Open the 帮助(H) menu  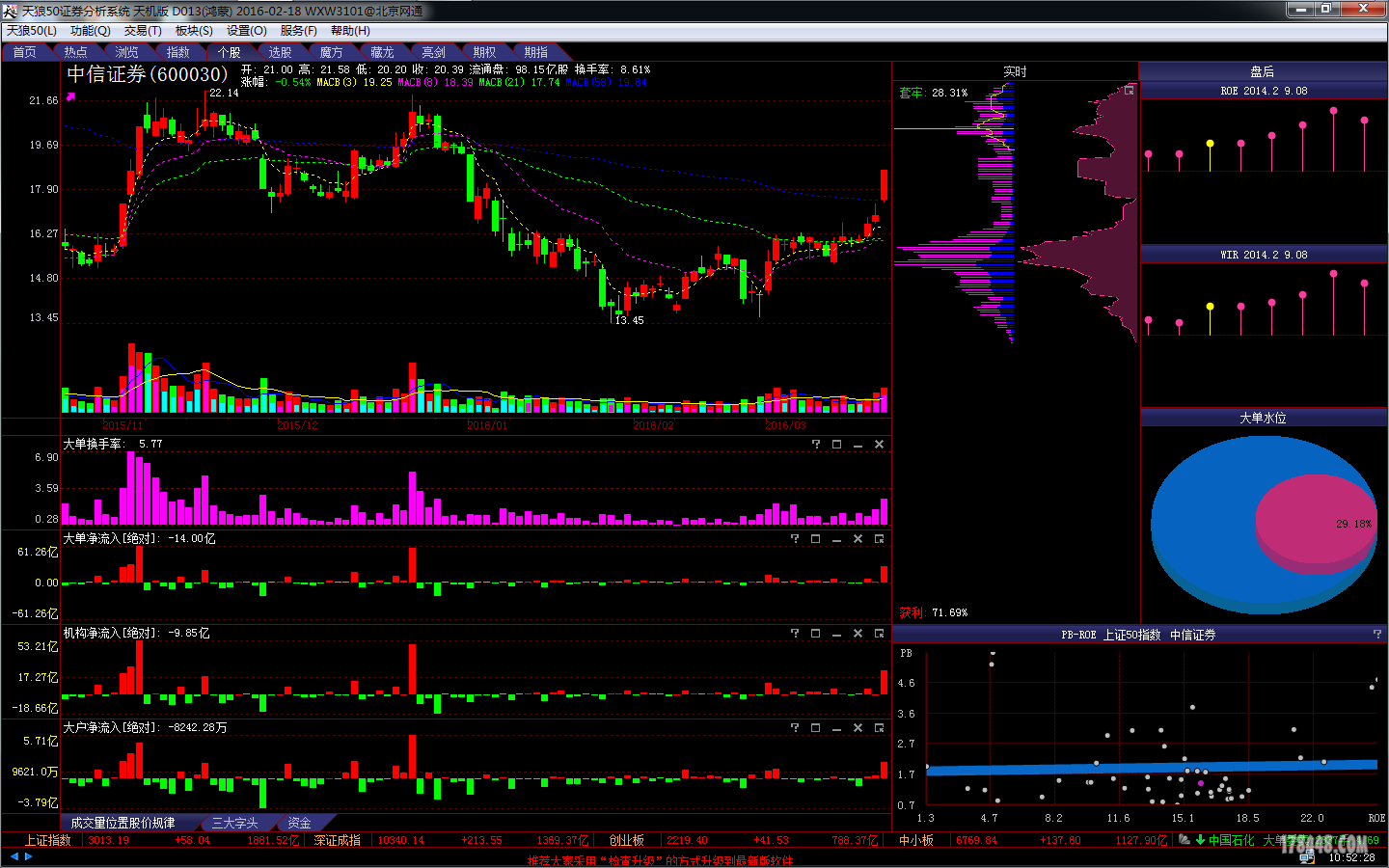[350, 31]
